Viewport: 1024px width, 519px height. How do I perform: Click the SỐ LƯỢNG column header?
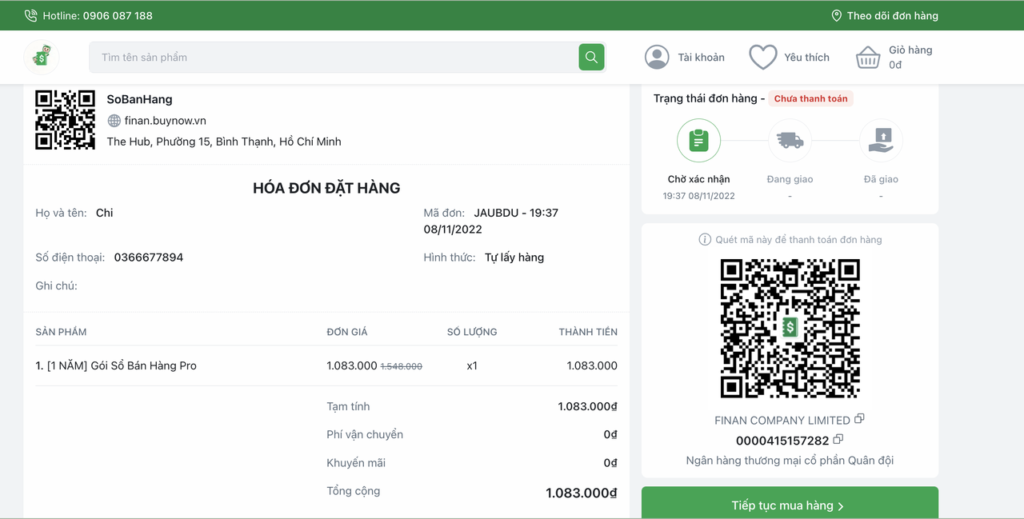pos(472,332)
